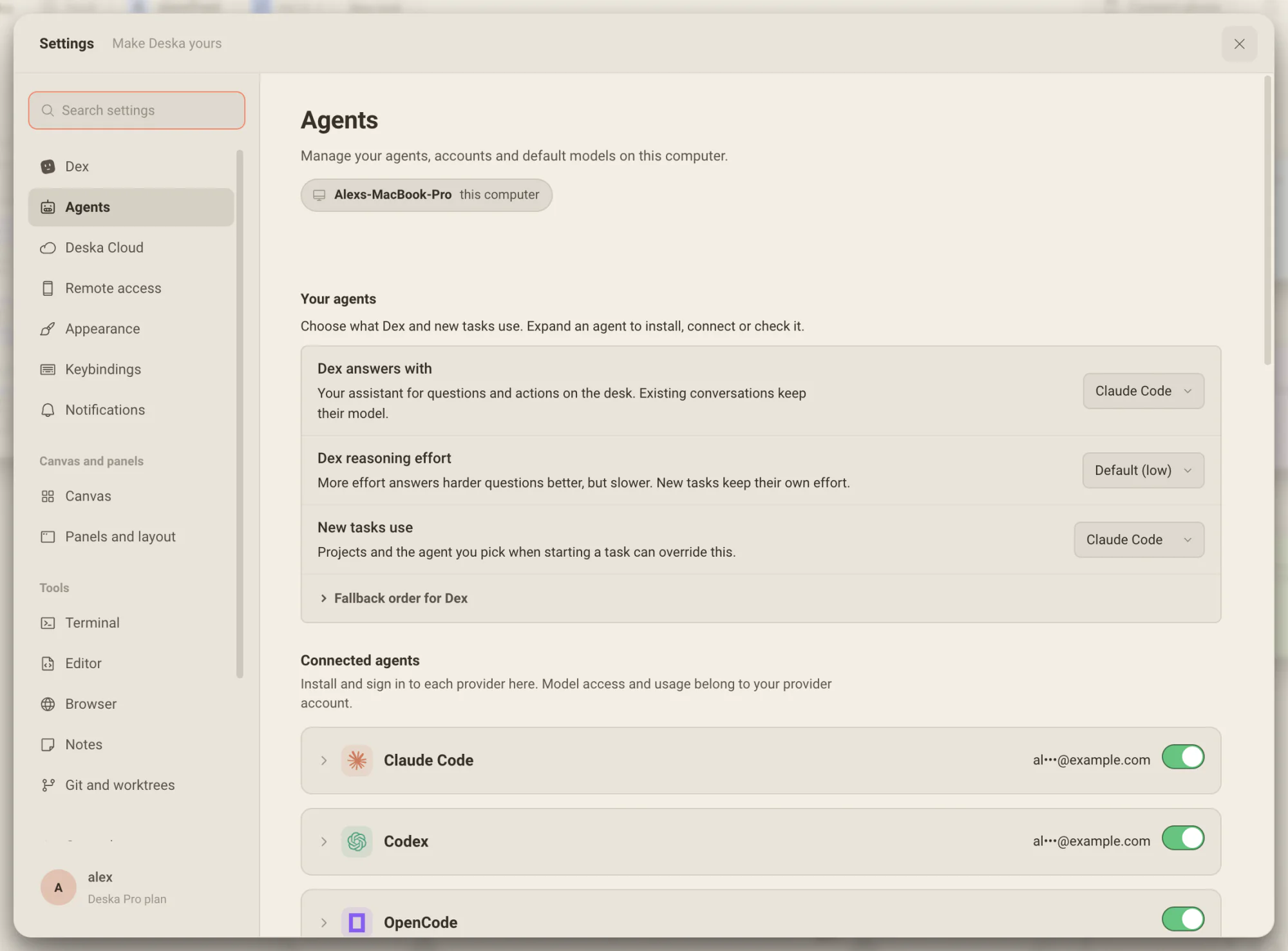The image size is (1288, 951).
Task: Click the Appearance brush icon
Action: [48, 329]
